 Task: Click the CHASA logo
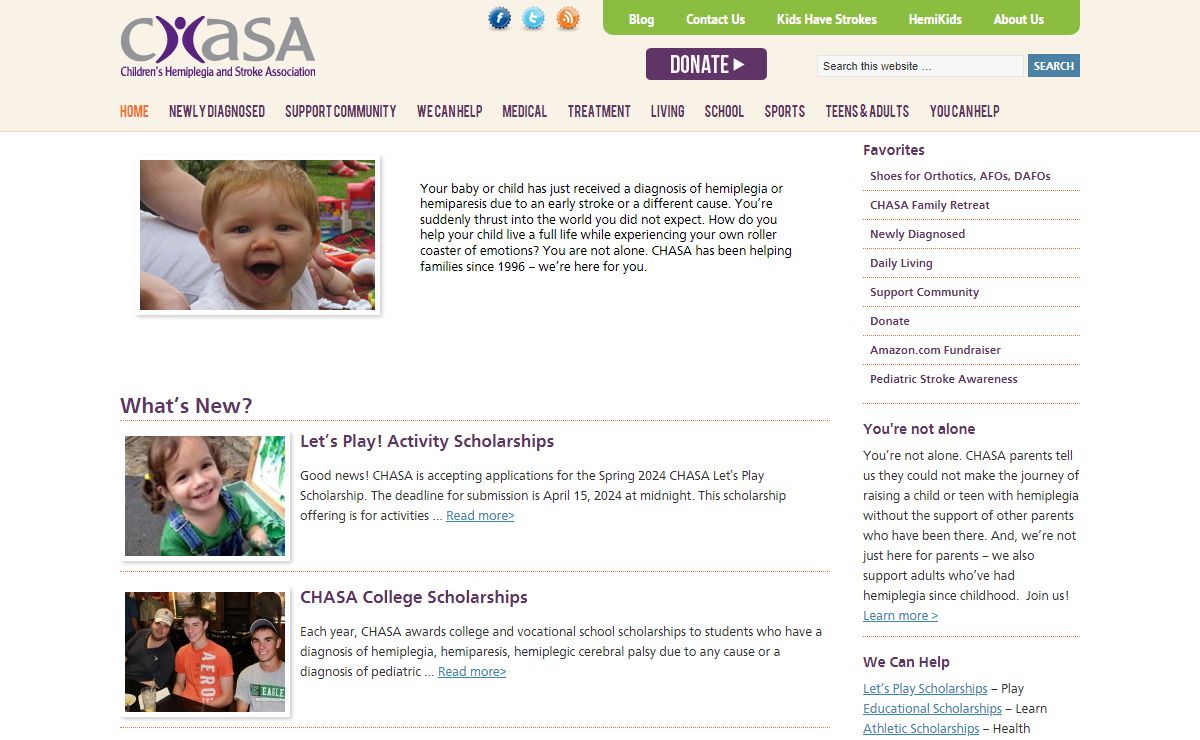218,46
